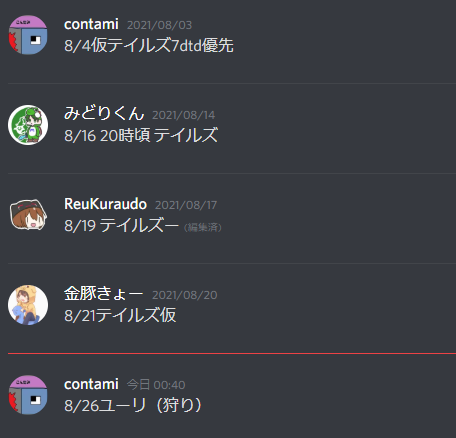Viewport: 456px width, 438px height.
Task: Click the (編集済) edited label
Action: pyautogui.click(x=203, y=227)
